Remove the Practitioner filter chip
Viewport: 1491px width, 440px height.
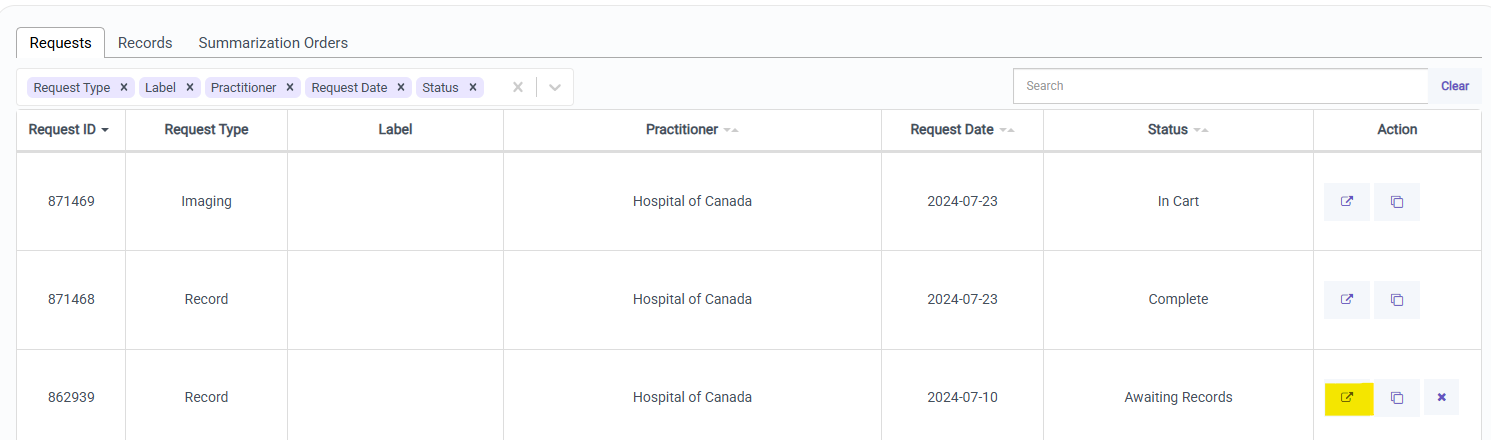tap(290, 87)
